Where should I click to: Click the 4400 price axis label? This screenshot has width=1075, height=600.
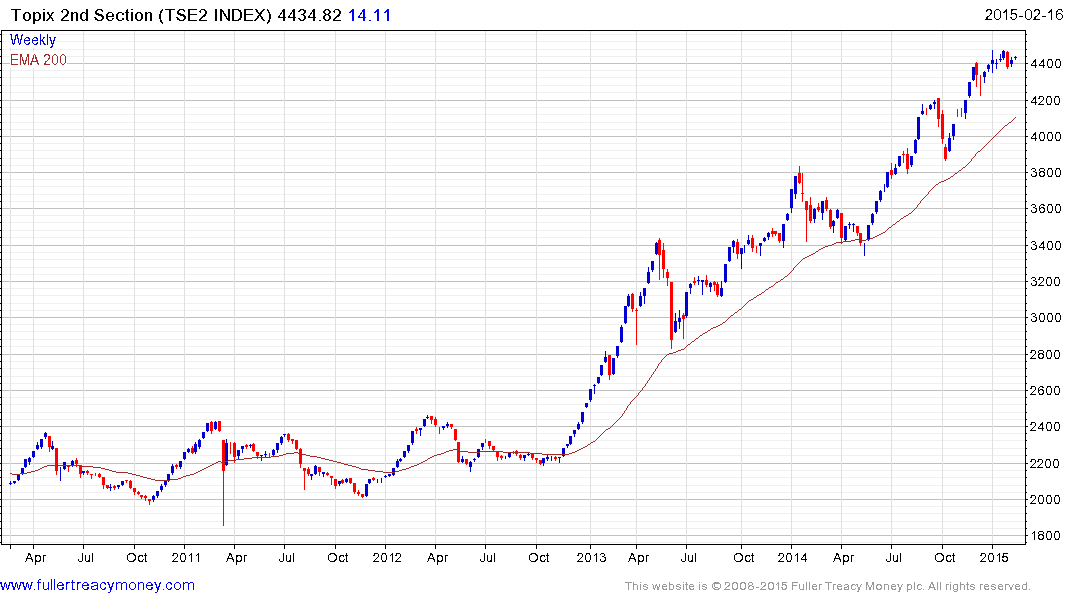tap(1046, 64)
